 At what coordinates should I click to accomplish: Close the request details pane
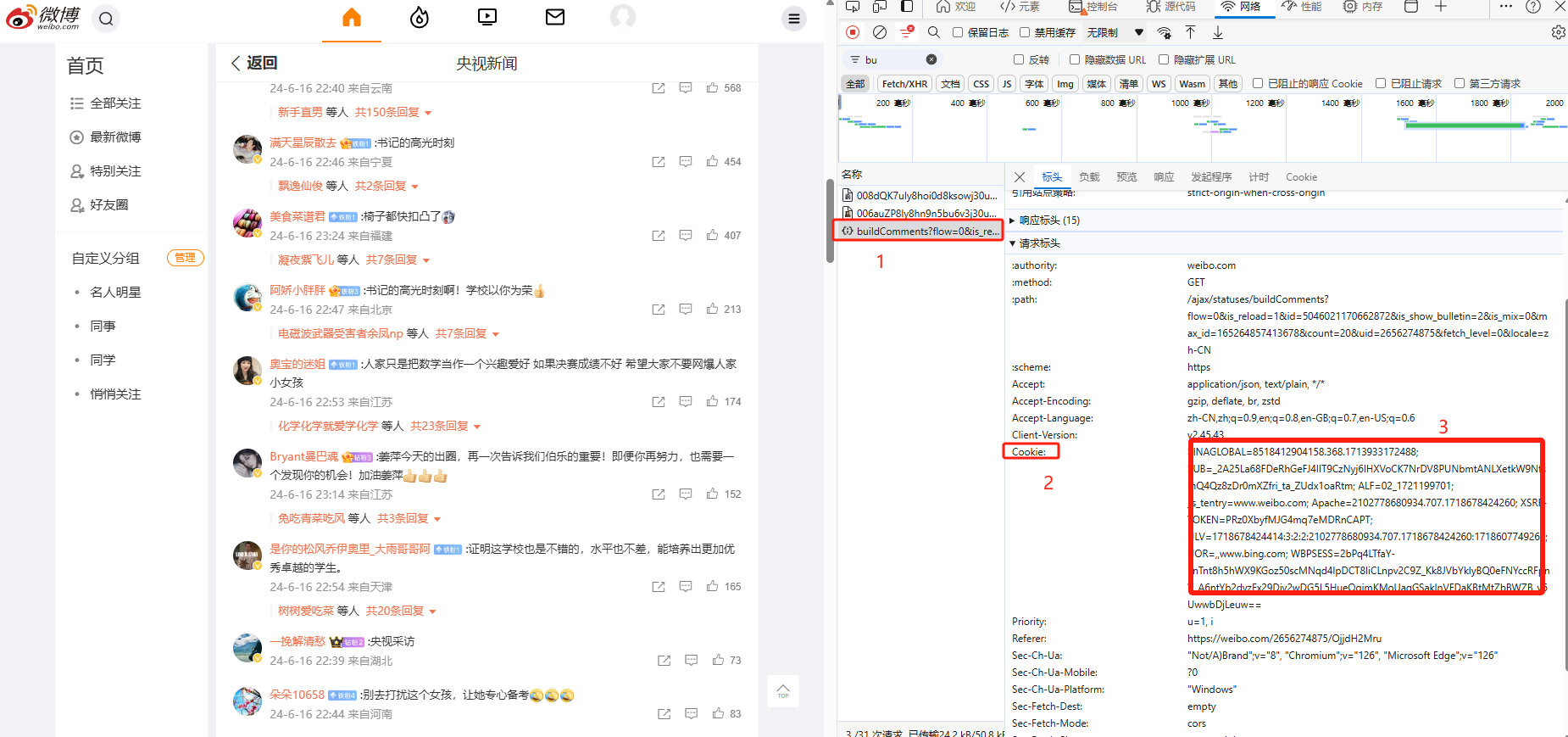pos(1020,177)
